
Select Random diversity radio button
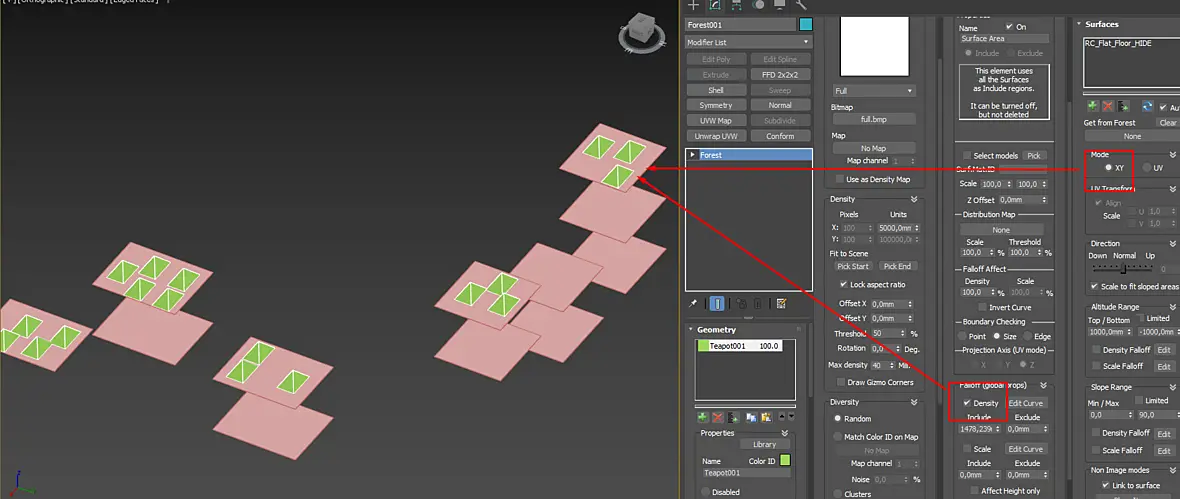[x=837, y=418]
